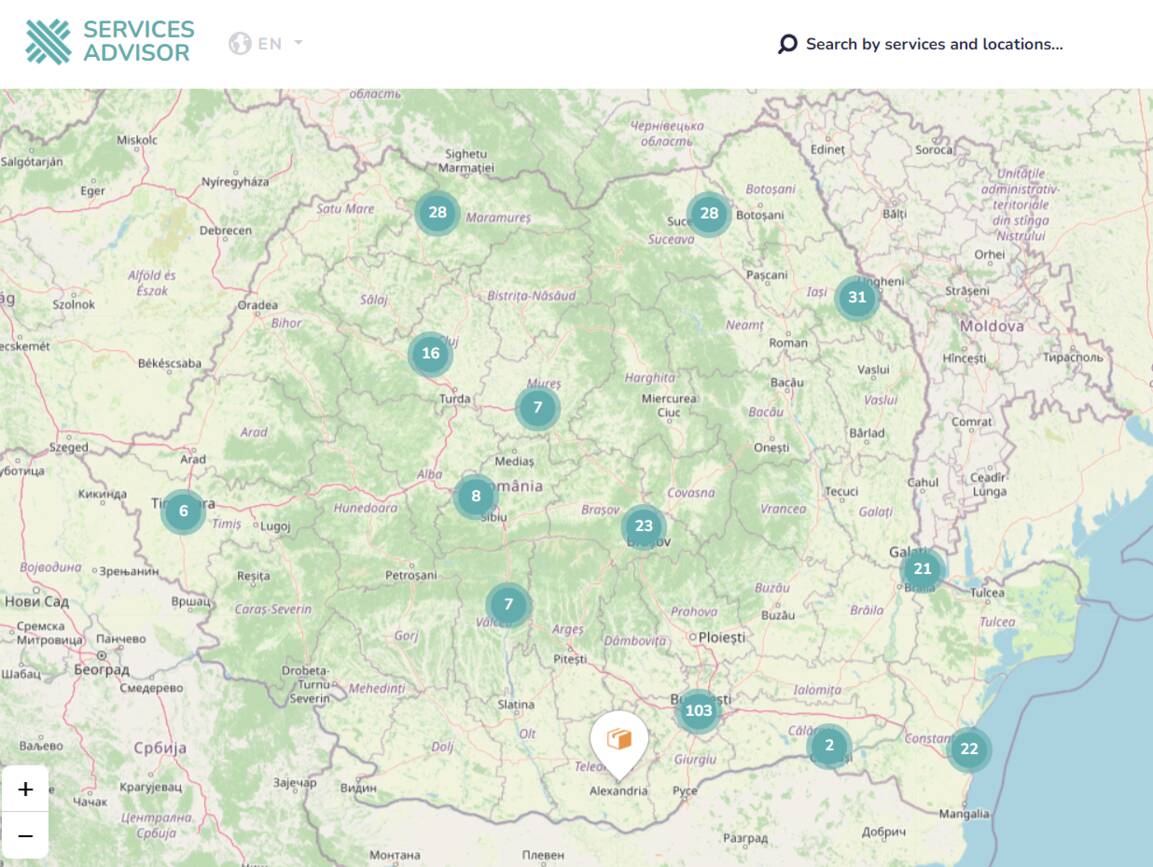
Task: Expand the 103 cluster at Bucharest
Action: 698,711
